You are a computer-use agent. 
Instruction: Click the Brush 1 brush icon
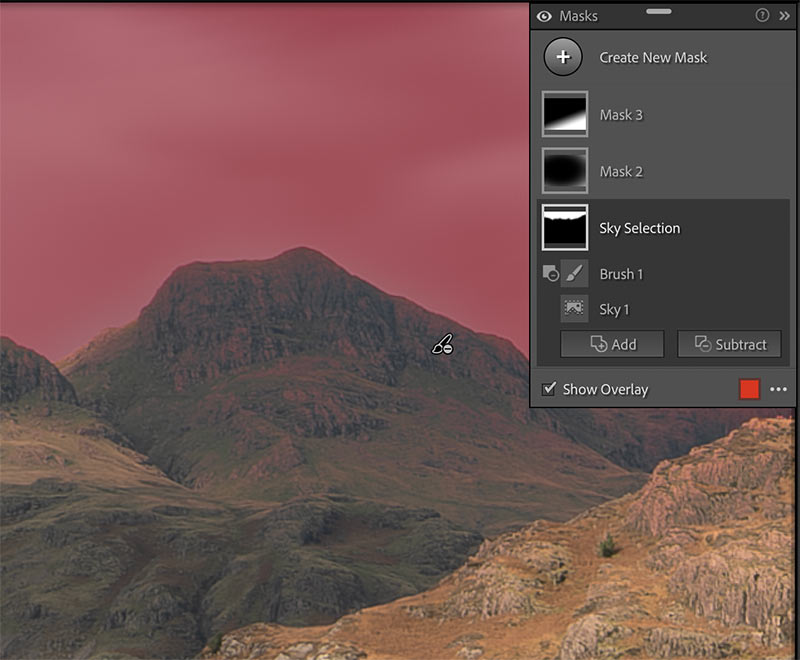pyautogui.click(x=574, y=273)
